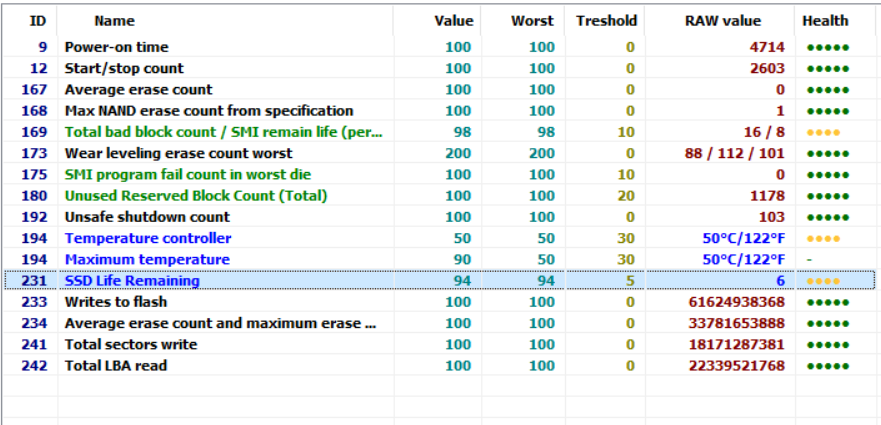Viewport: 881px width, 425px height.
Task: Select Total bad block count row
Action: pos(224,132)
